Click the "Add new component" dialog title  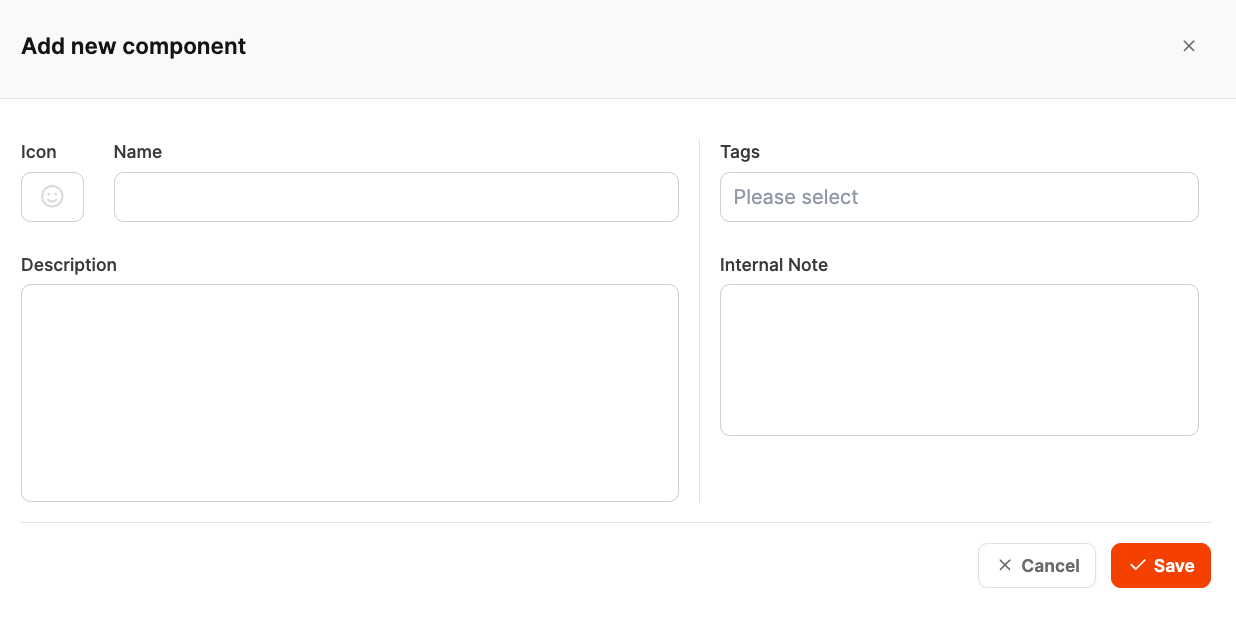point(133,46)
